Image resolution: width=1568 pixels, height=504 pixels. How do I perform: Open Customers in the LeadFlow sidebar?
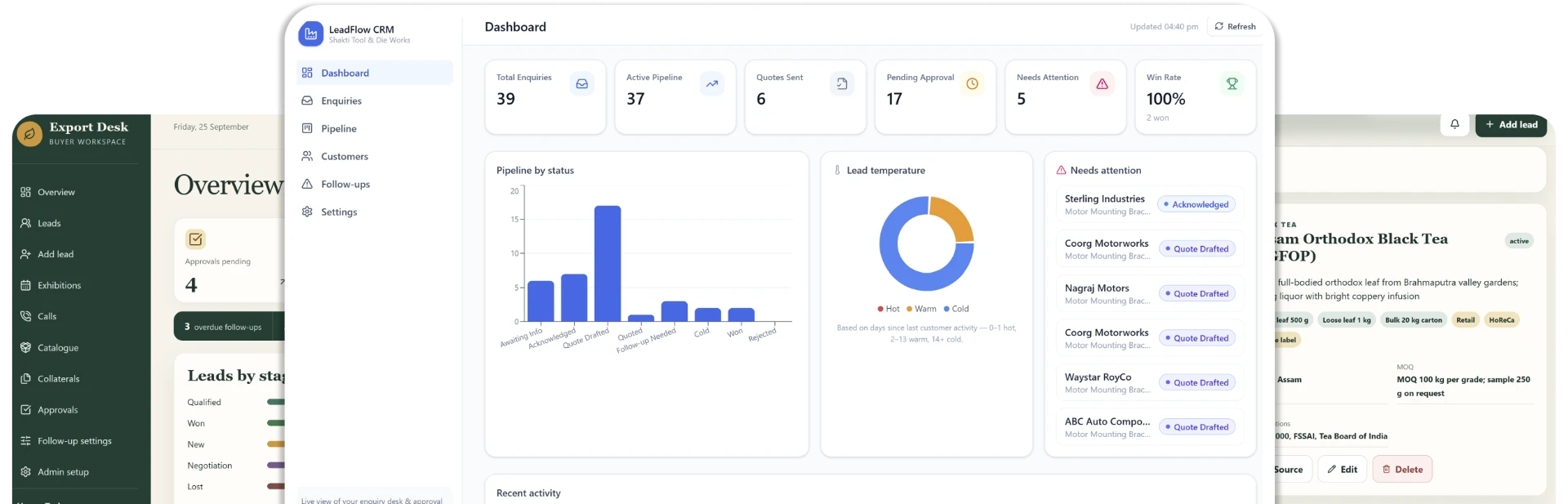375,156
